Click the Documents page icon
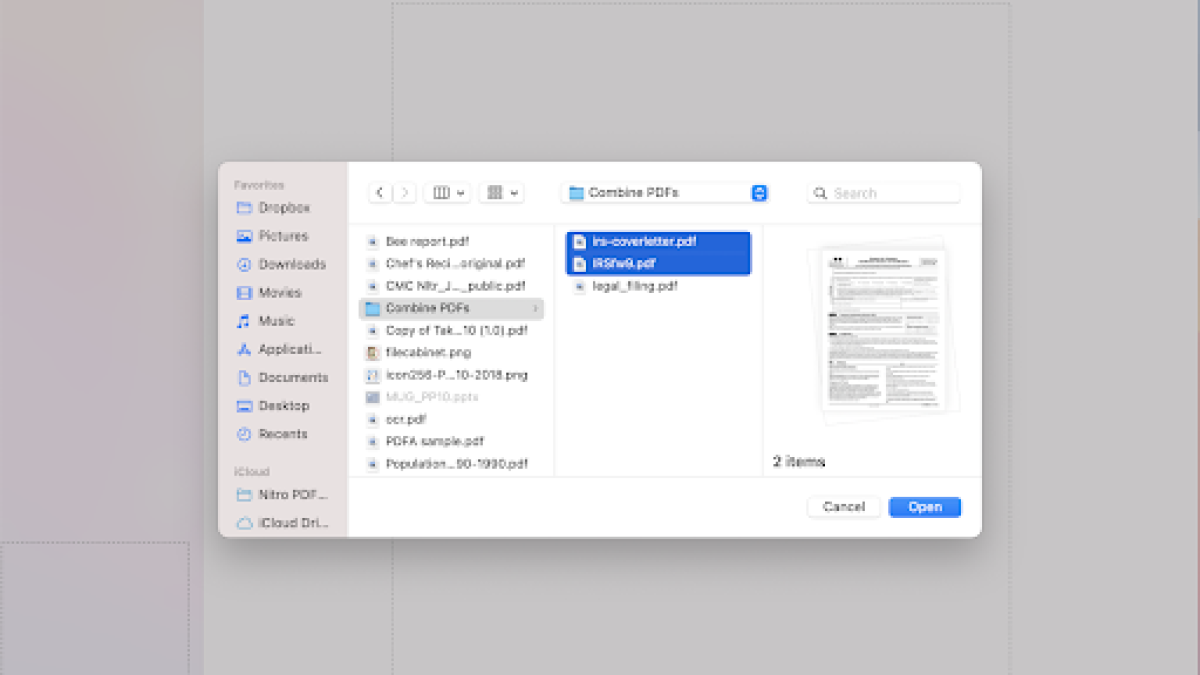This screenshot has height=675, width=1200. (244, 378)
